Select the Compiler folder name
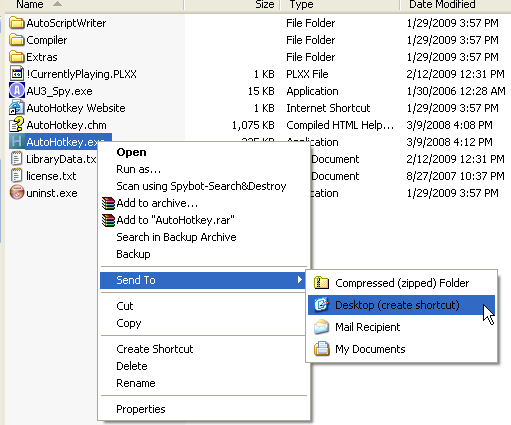Image resolution: width=511 pixels, height=425 pixels. [x=47, y=40]
